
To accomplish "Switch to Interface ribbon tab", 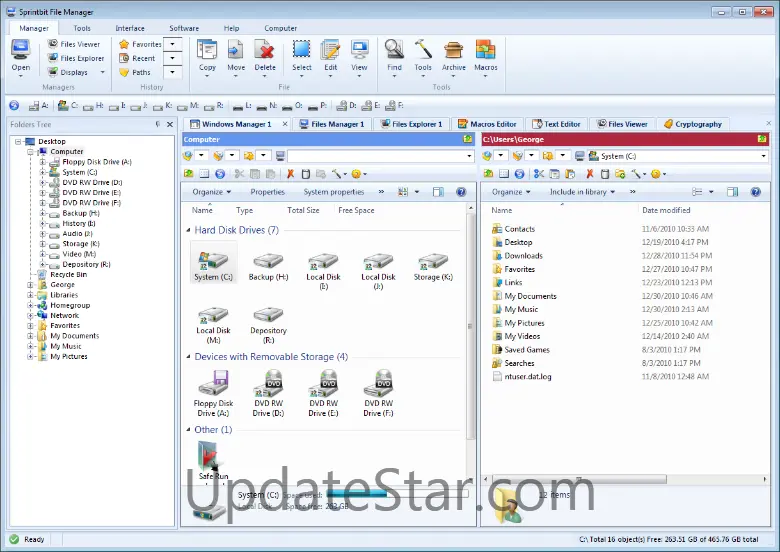I will pos(130,28).
